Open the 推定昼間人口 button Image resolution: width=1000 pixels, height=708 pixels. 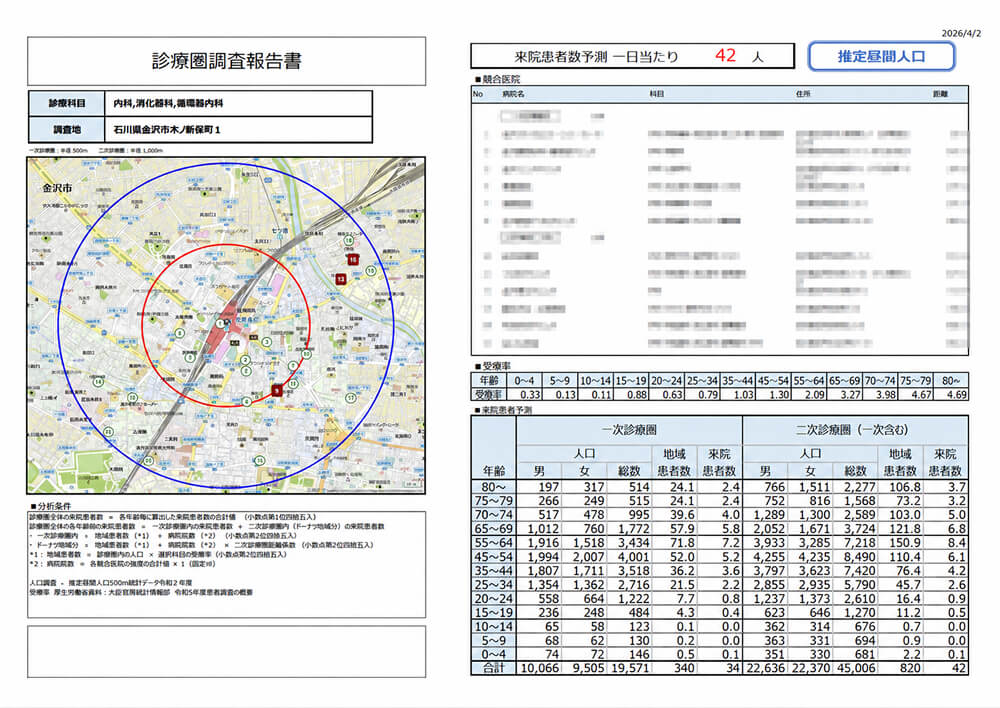click(881, 56)
